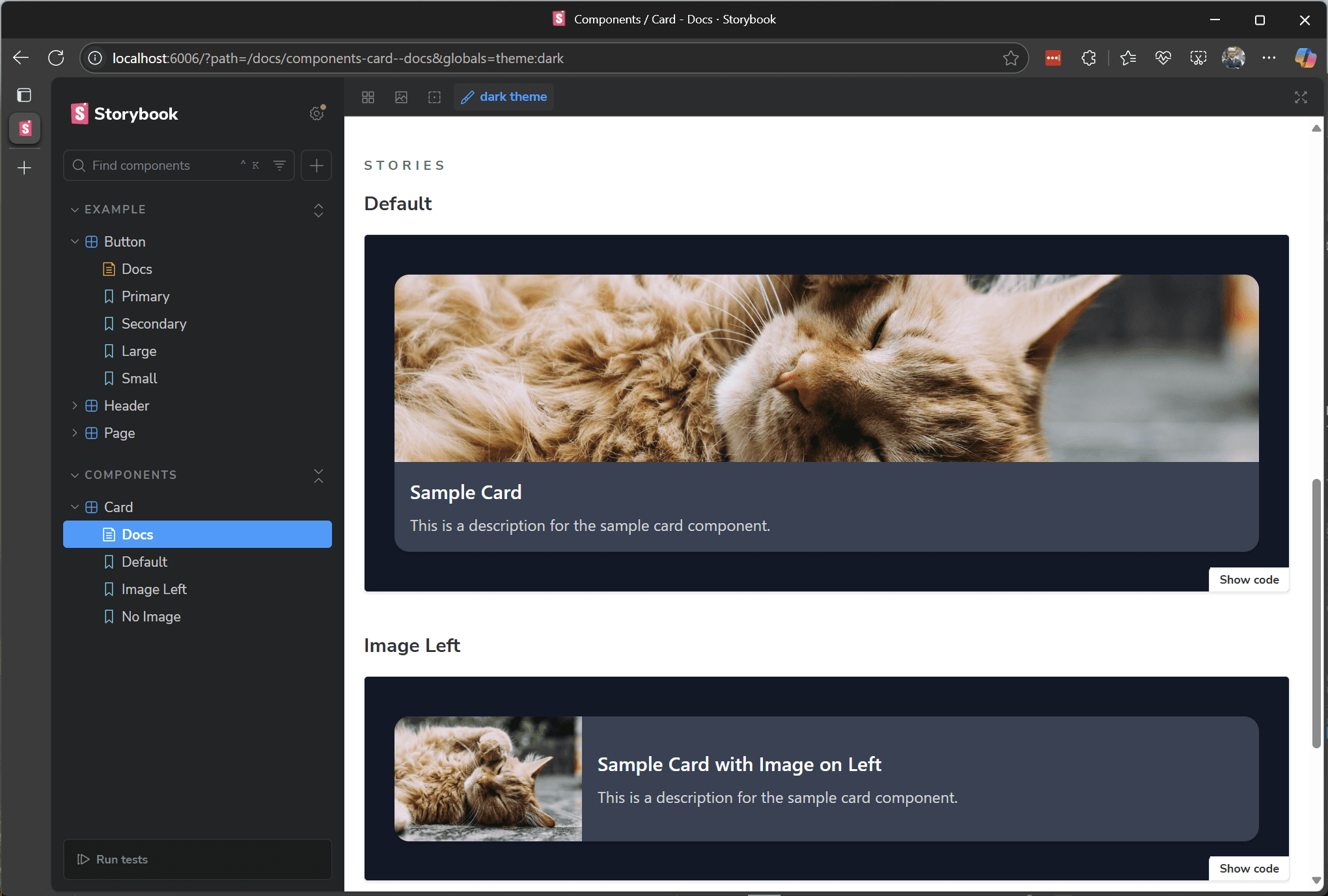Expand all items in EXAMPLE section
This screenshot has height=896, width=1328.
click(x=318, y=210)
